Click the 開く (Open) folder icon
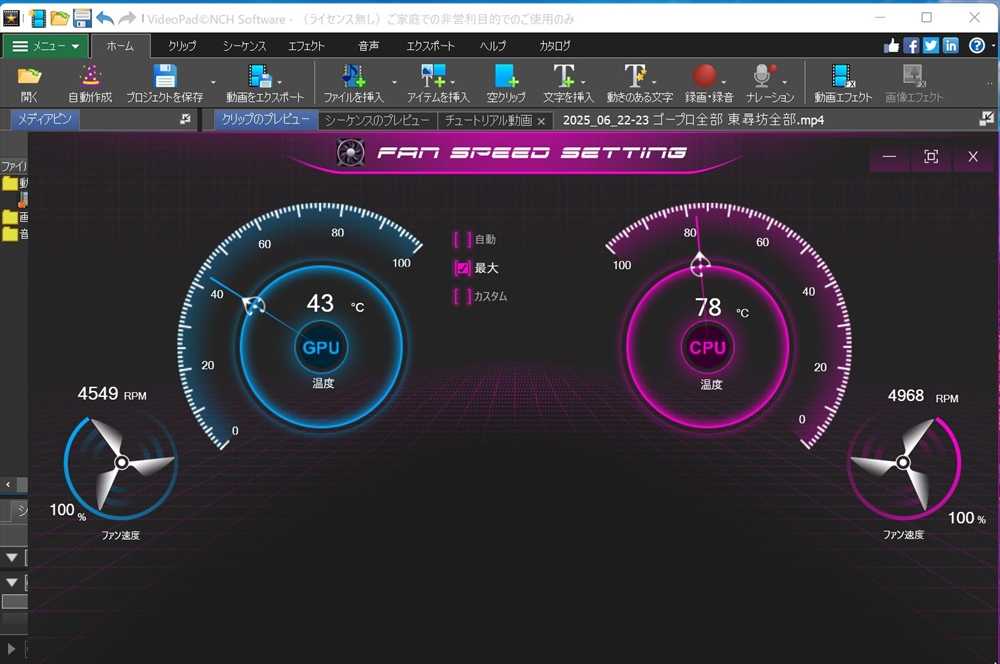Viewport: 1000px width, 664px height. 29,77
